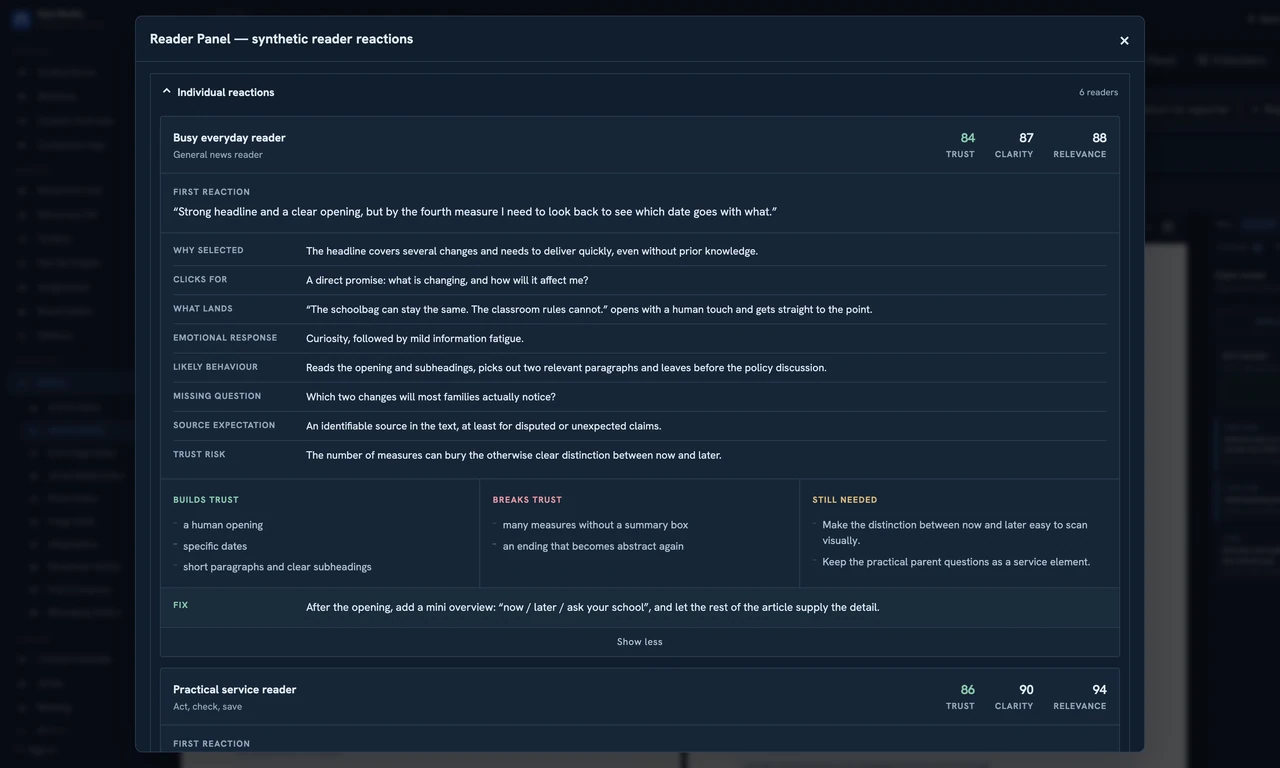Select the Still Needed heading
1280x768 pixels.
(x=845, y=500)
